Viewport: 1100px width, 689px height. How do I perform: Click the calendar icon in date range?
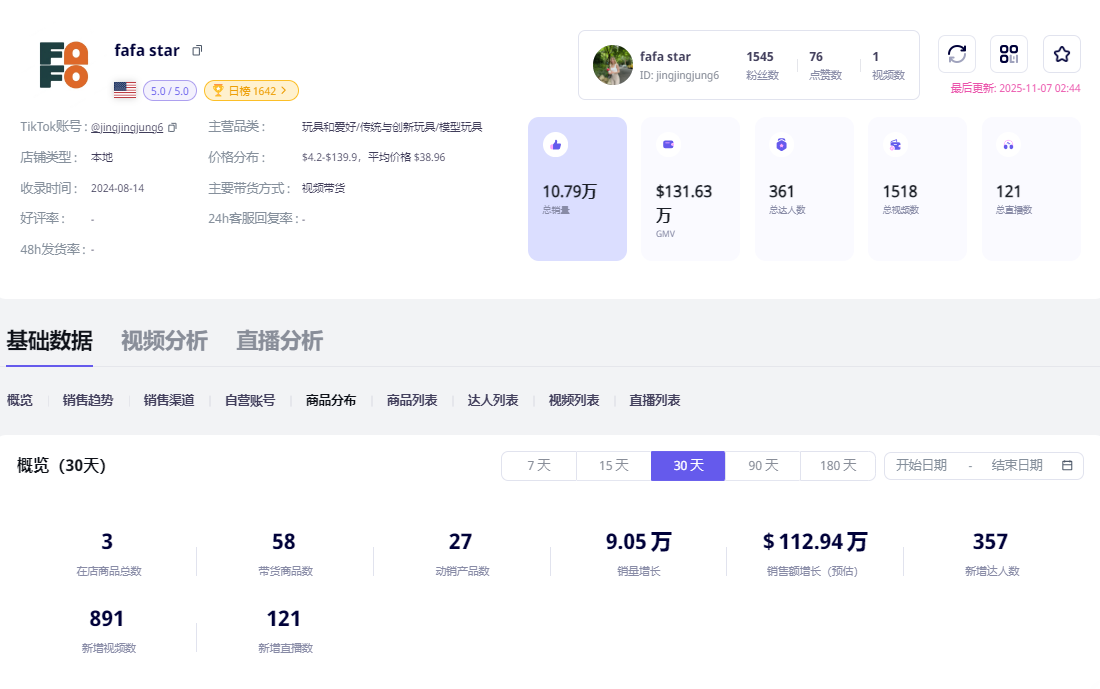1067,466
